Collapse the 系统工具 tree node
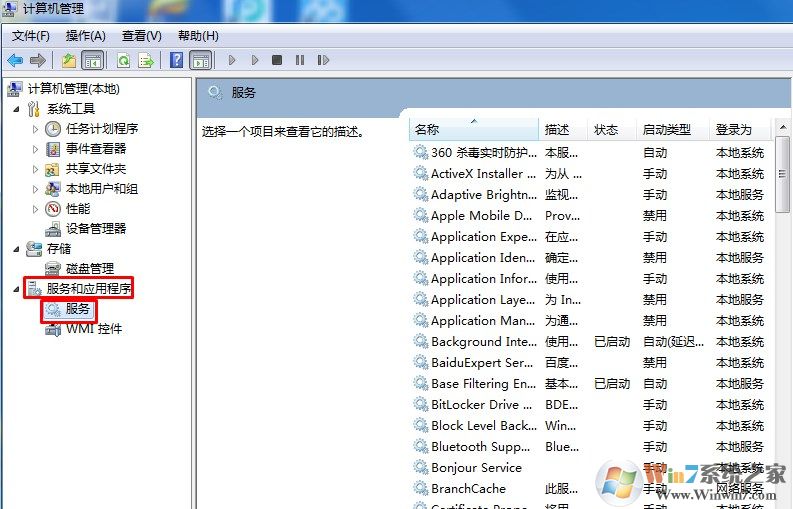The height and width of the screenshot is (509, 793). (16, 109)
